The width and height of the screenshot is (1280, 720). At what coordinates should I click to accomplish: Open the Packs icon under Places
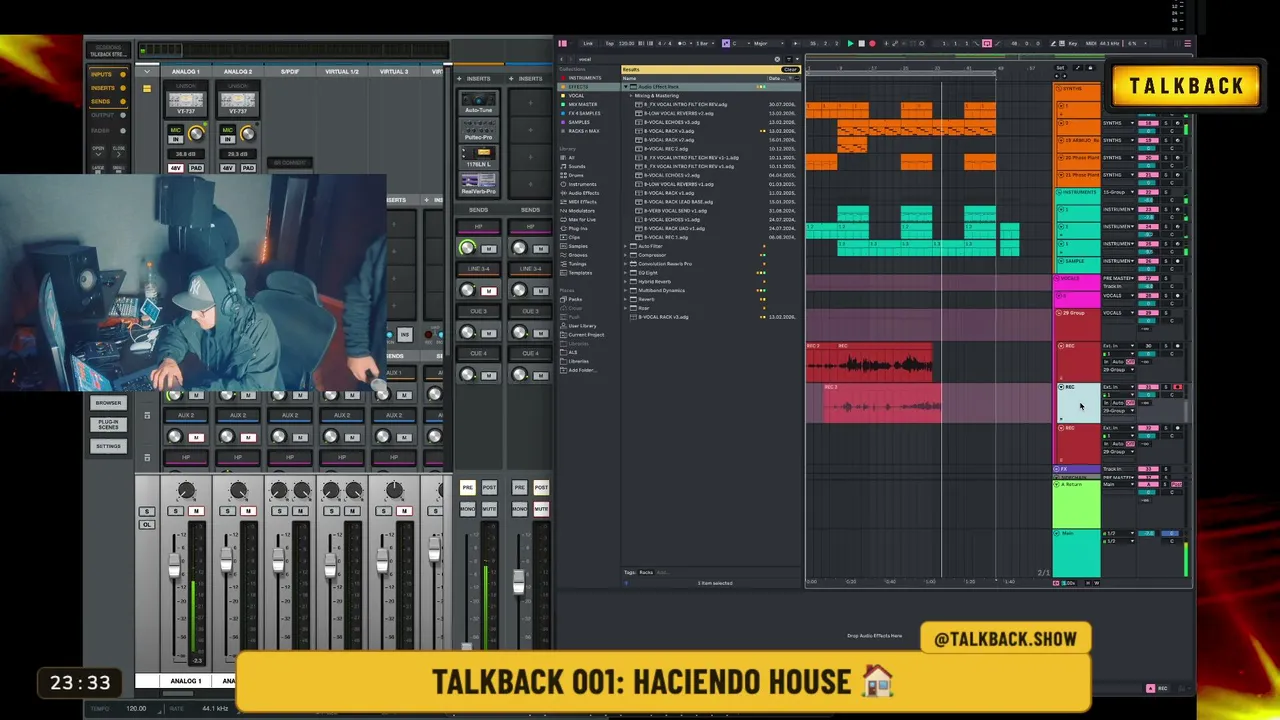click(x=564, y=299)
